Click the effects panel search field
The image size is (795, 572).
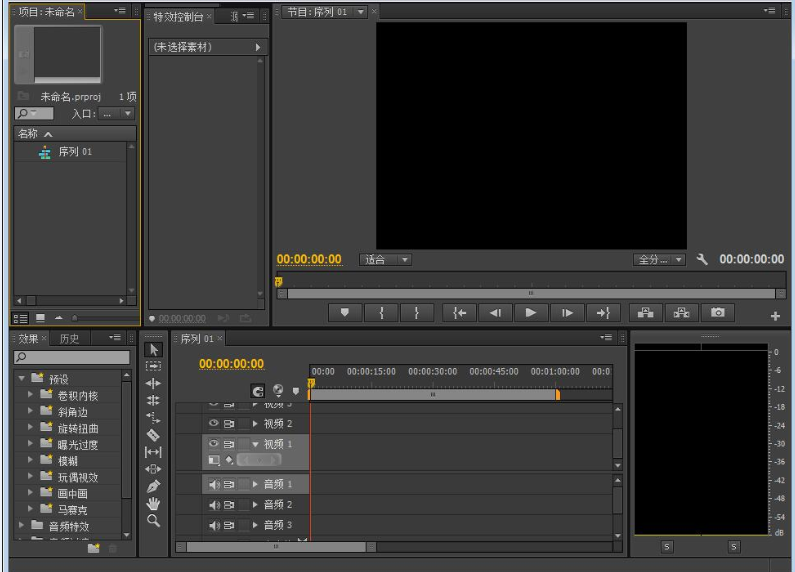click(x=71, y=357)
